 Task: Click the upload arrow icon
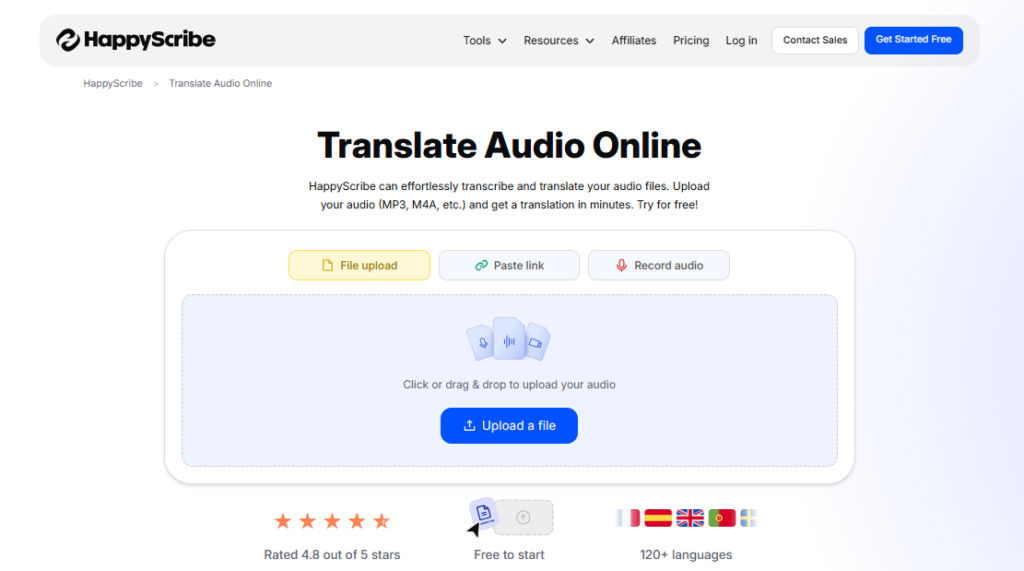tap(469, 426)
